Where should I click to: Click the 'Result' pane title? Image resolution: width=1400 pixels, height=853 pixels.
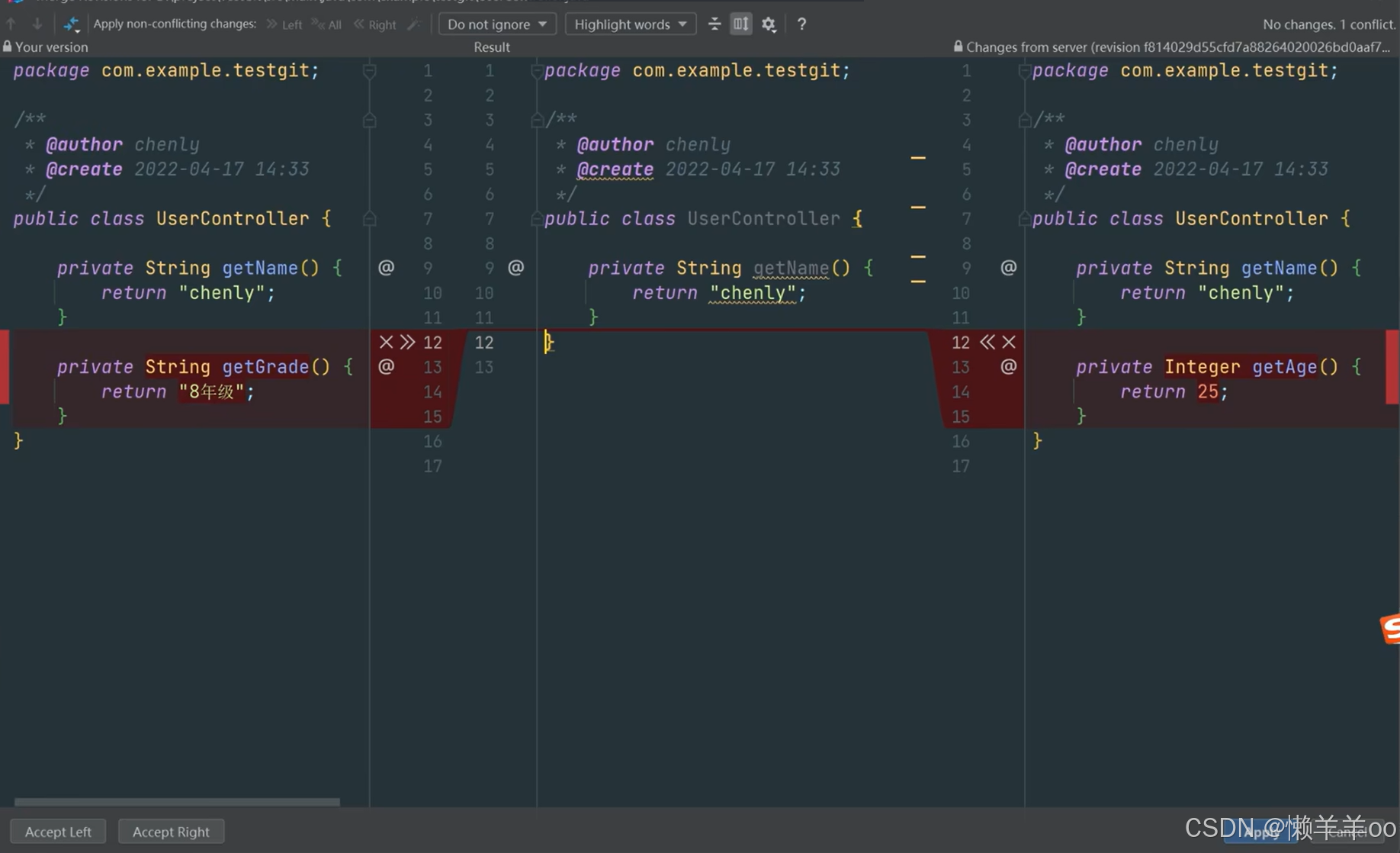click(492, 47)
